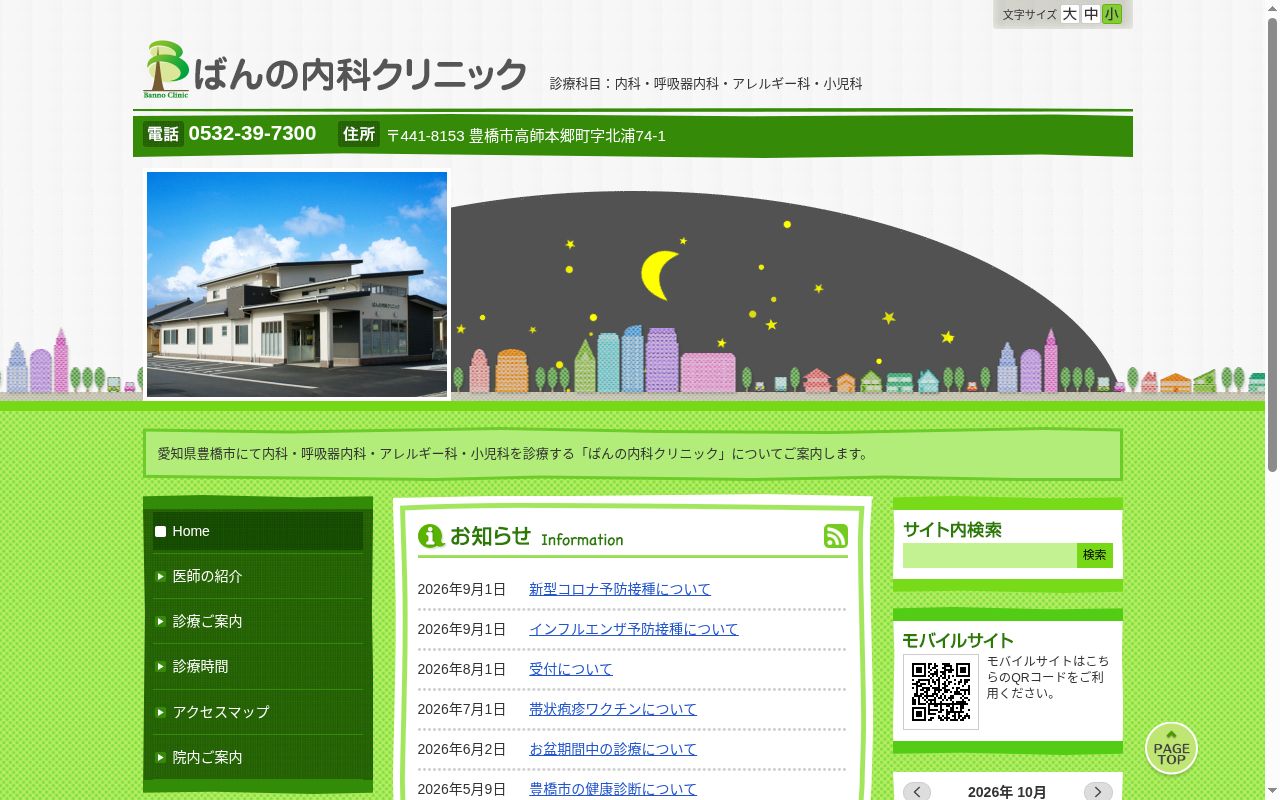This screenshot has height=800, width=1280.
Task: Click the 検索 search button
Action: point(1095,555)
